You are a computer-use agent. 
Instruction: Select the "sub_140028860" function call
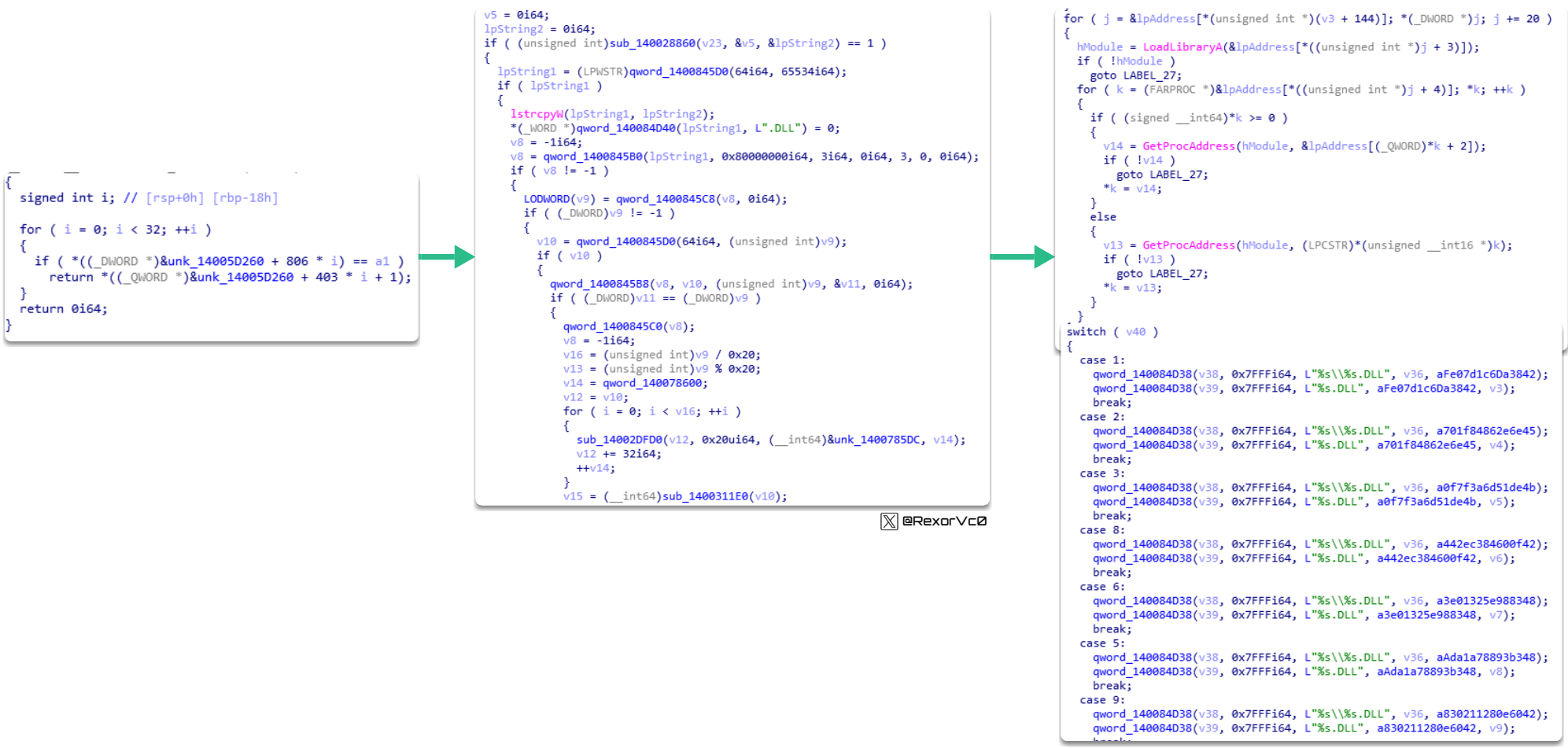click(653, 43)
